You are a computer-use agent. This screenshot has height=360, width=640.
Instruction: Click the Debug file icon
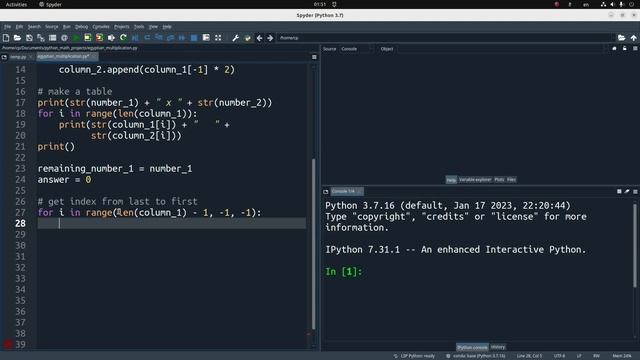coord(135,38)
